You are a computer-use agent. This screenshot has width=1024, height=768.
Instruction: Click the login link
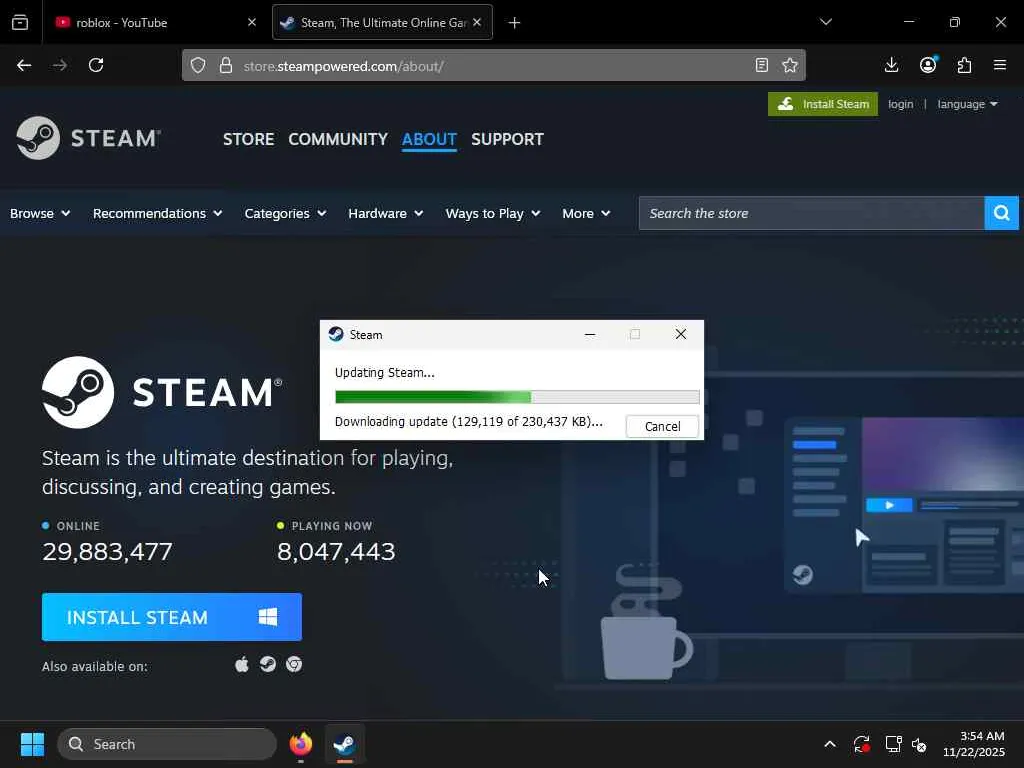point(901,104)
